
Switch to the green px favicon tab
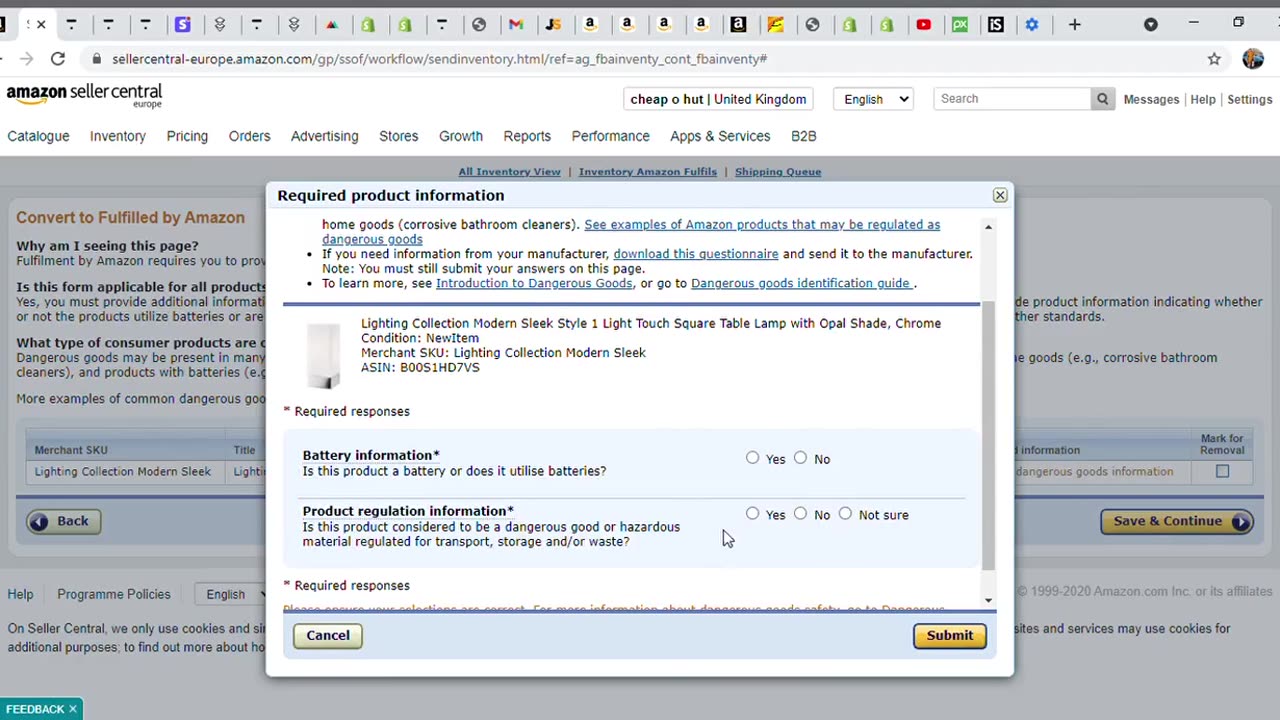coord(960,24)
